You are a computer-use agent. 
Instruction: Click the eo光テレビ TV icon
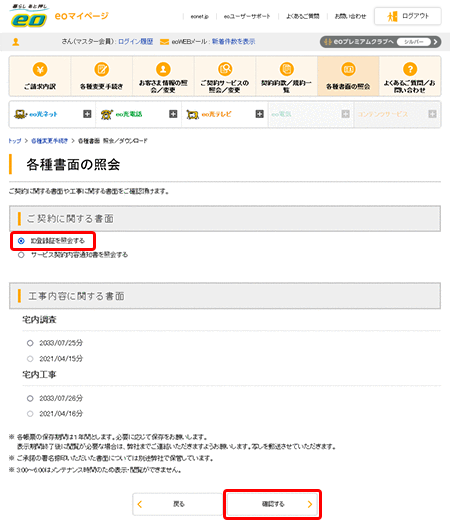(193, 115)
